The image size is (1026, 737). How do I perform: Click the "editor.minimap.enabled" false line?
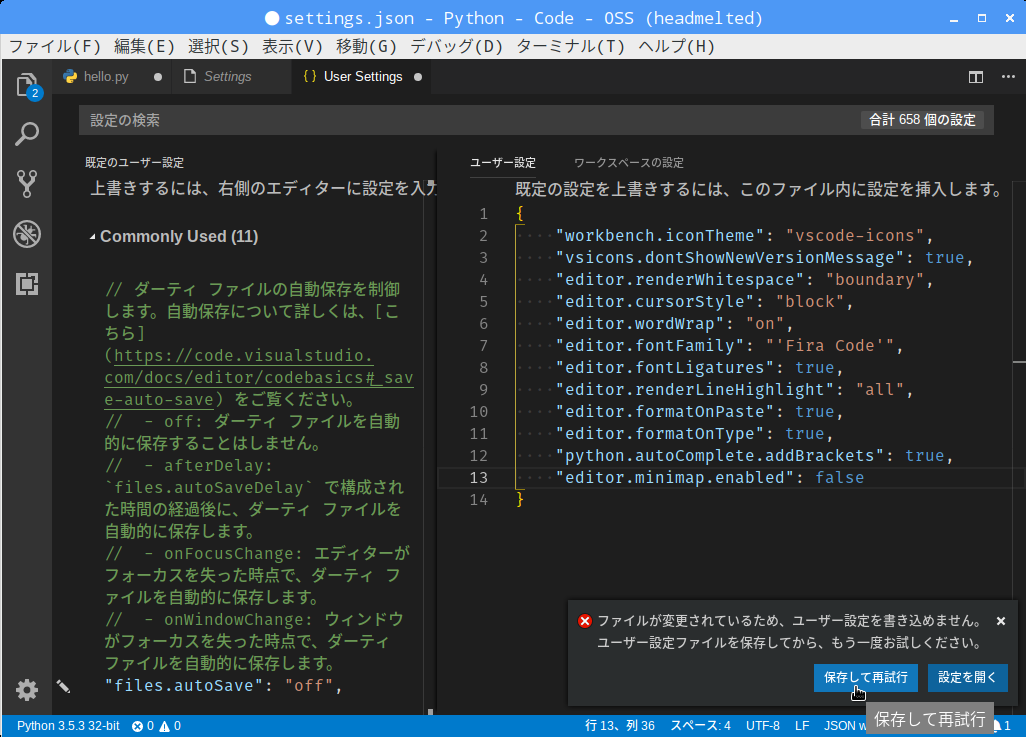[710, 478]
